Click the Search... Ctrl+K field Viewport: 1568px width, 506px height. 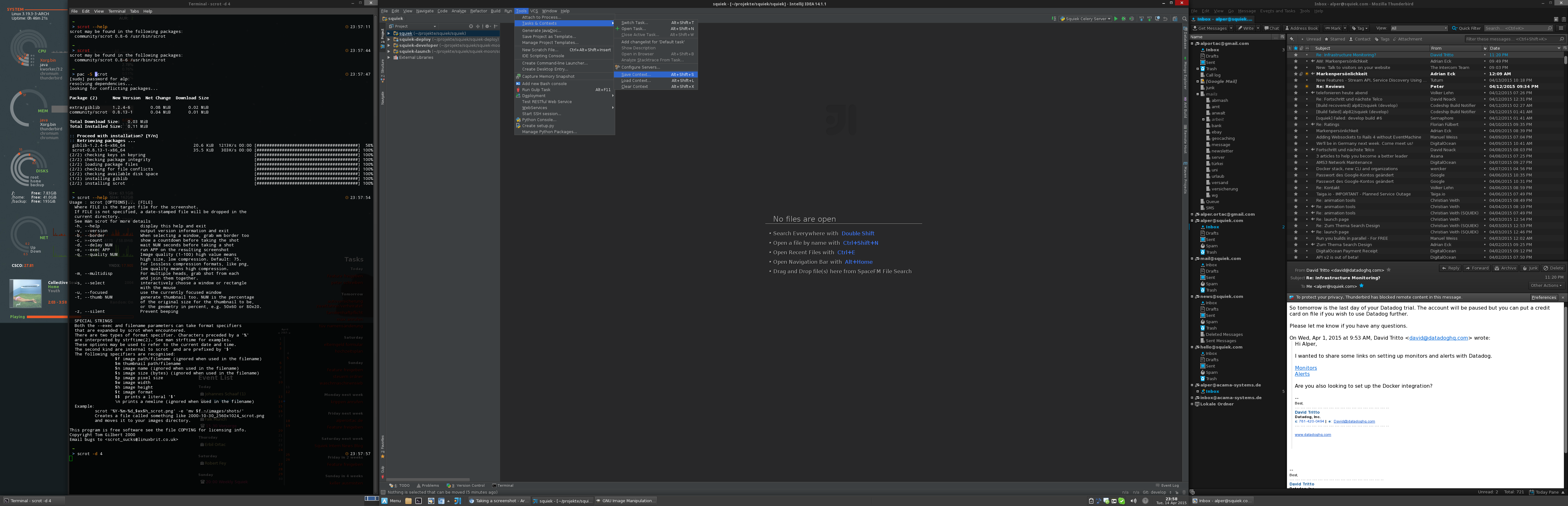1518,28
